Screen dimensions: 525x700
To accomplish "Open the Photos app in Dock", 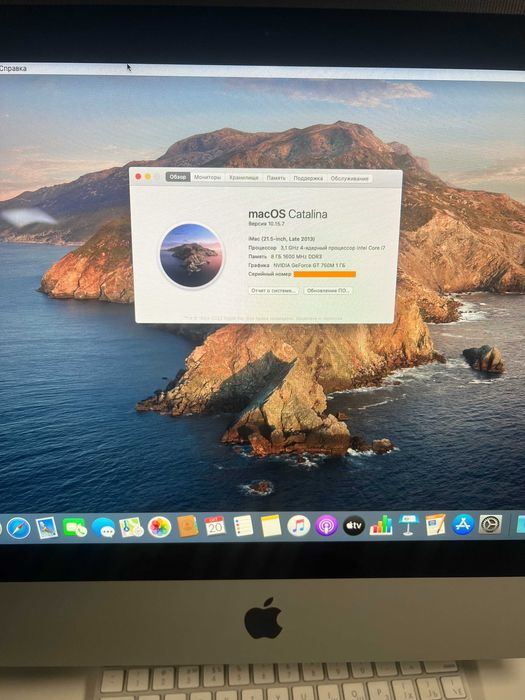I will coord(159,527).
